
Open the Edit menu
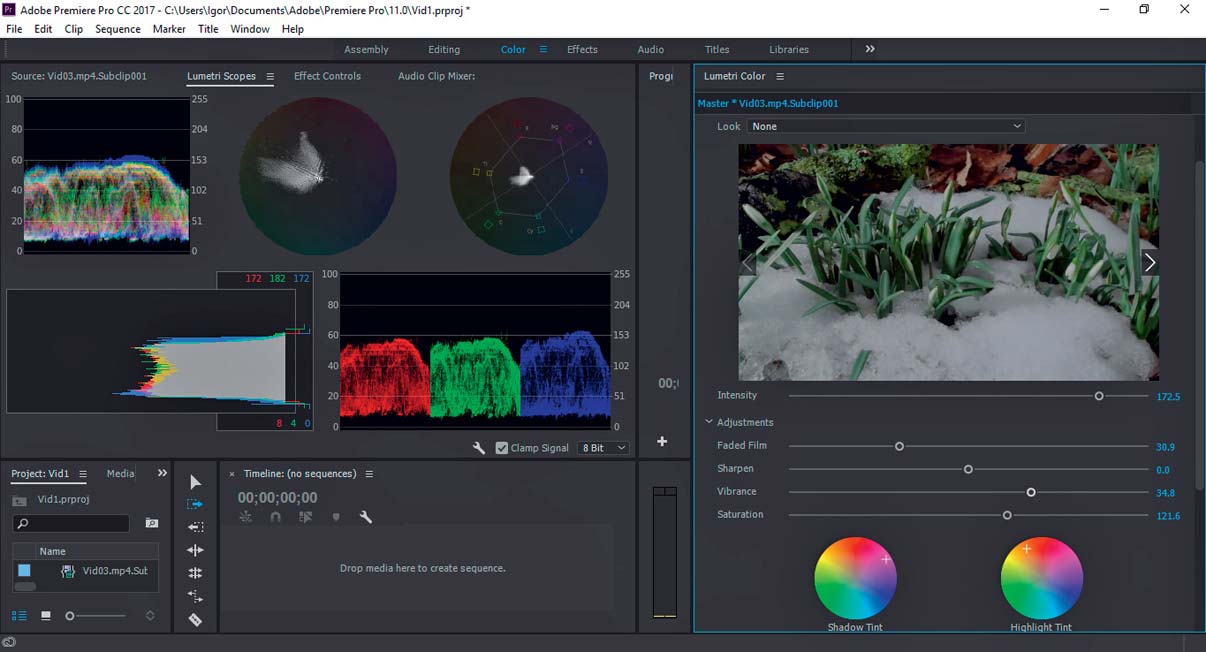tap(43, 29)
